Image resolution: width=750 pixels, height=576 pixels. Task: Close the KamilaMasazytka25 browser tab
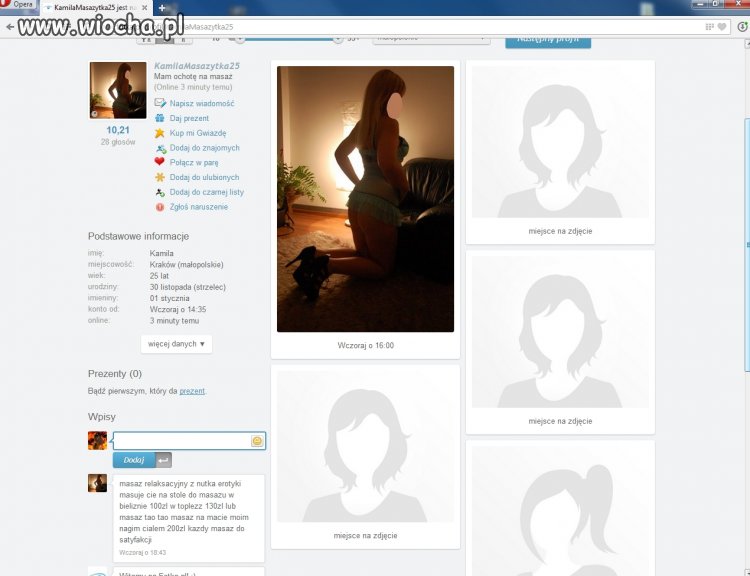tap(144, 8)
